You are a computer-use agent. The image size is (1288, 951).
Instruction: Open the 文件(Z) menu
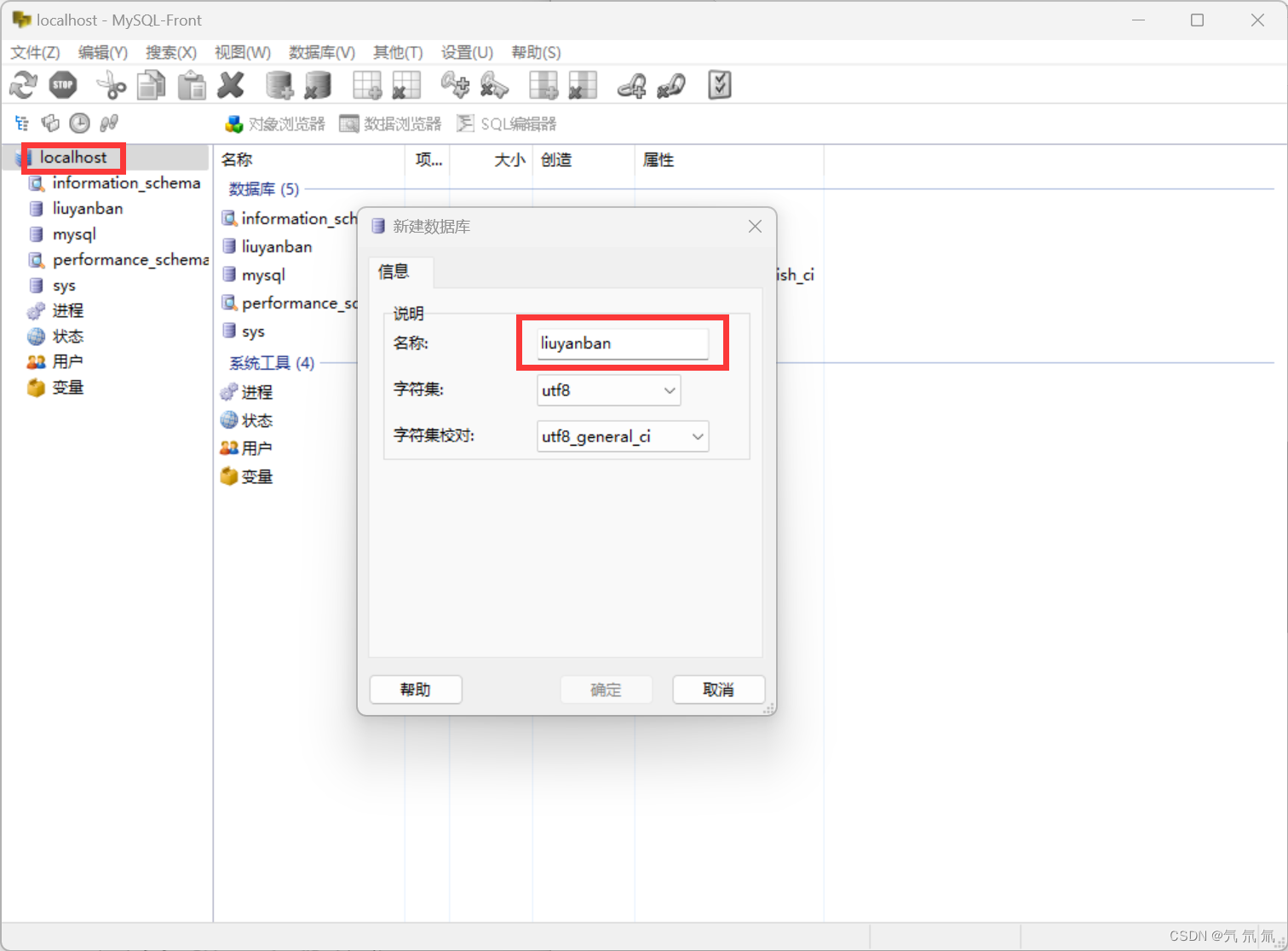pos(35,53)
